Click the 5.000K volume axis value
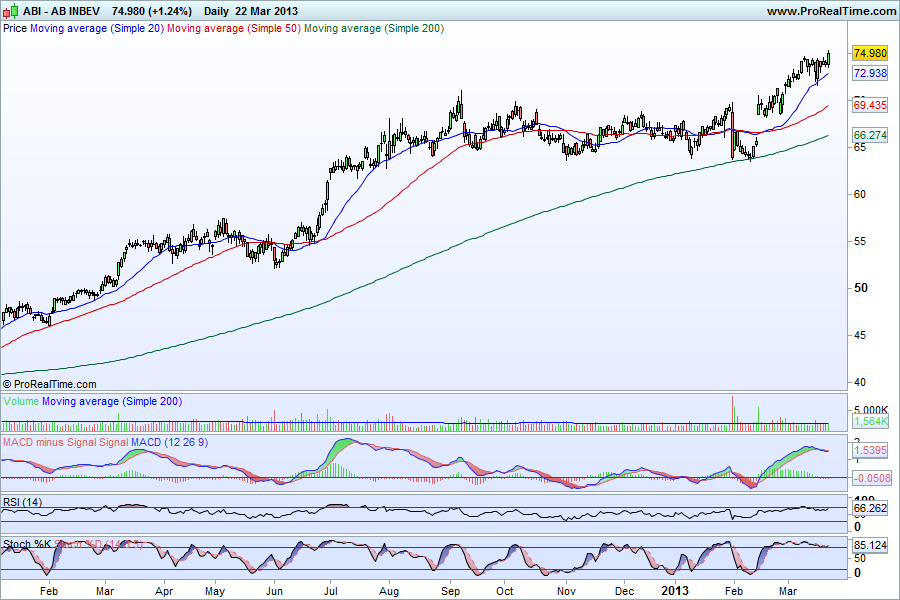This screenshot has height=600, width=900. click(871, 410)
